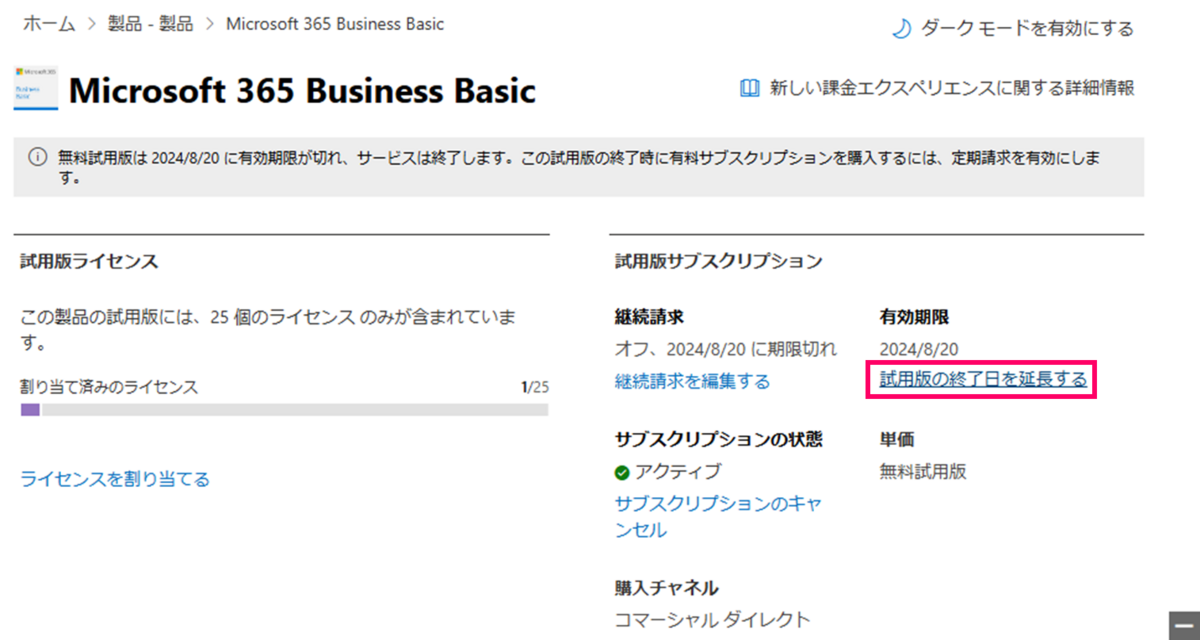Viewport: 1200px width, 640px height.
Task: Open 新しい課金エクスペリエンスに関する詳細情報 link
Action: pyautogui.click(x=952, y=88)
